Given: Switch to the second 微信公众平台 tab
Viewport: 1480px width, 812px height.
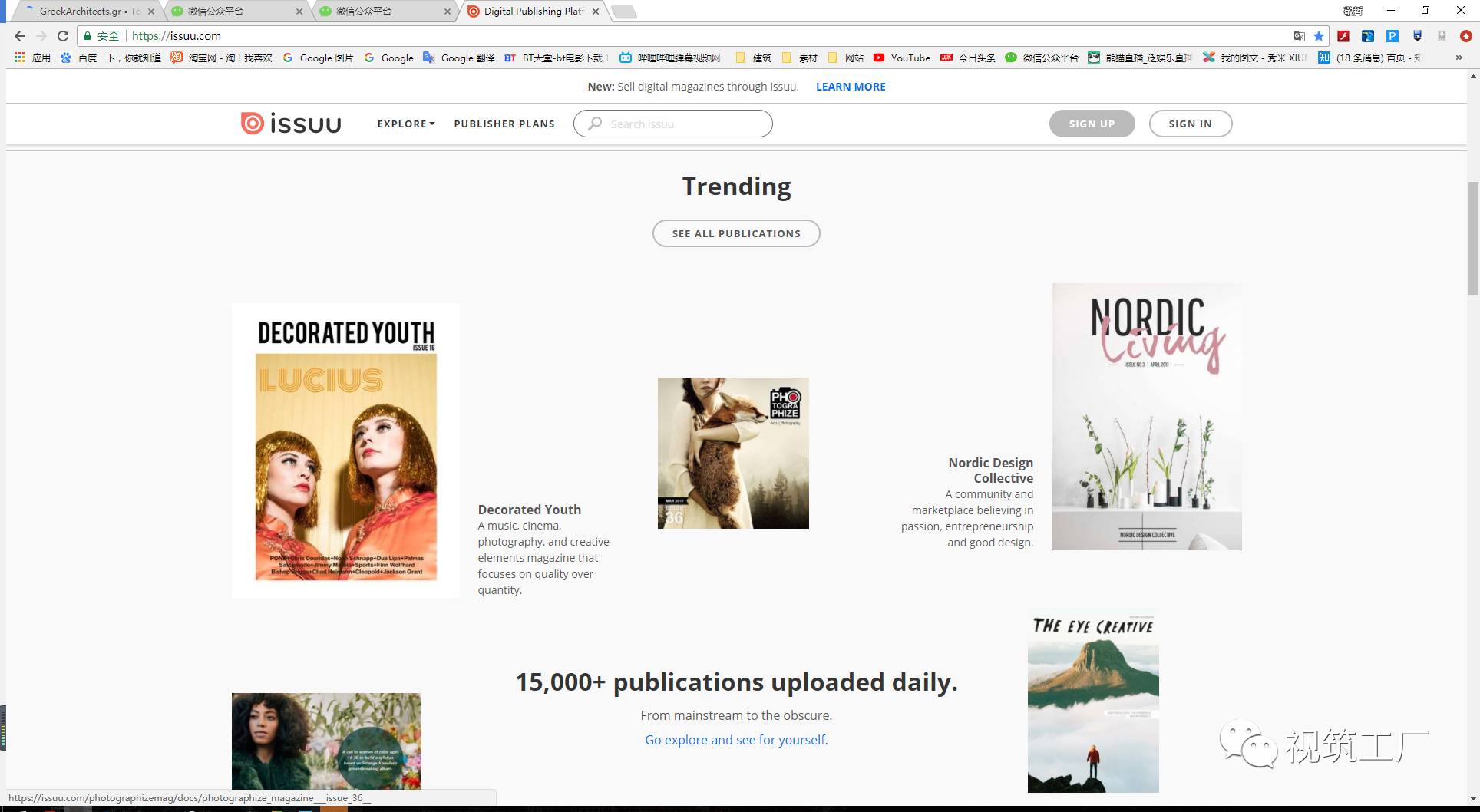Looking at the screenshot, I should 384,12.
